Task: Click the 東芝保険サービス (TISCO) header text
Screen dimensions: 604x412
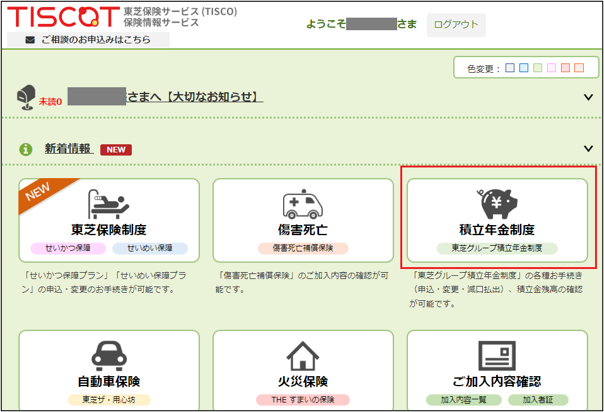Action: [x=181, y=12]
